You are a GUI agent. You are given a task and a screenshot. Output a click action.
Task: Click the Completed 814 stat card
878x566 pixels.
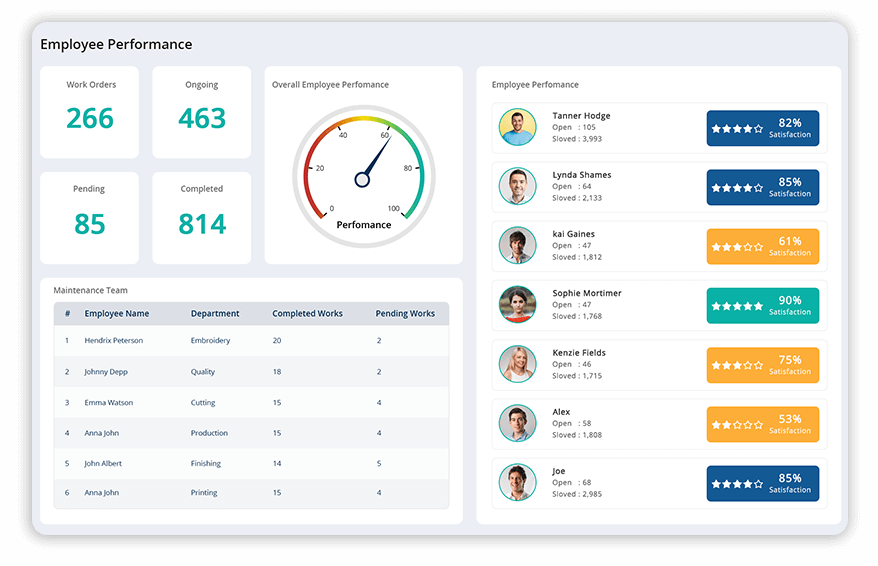[202, 217]
